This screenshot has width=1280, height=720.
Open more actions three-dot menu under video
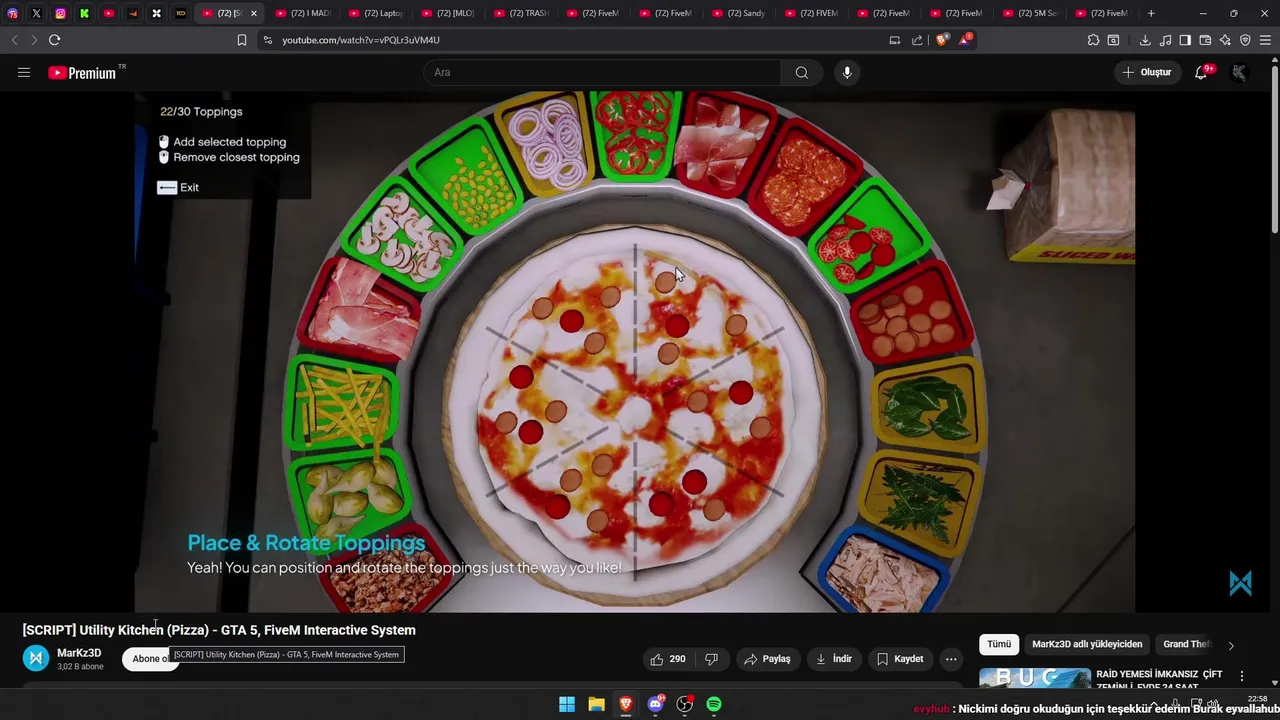[x=951, y=659]
